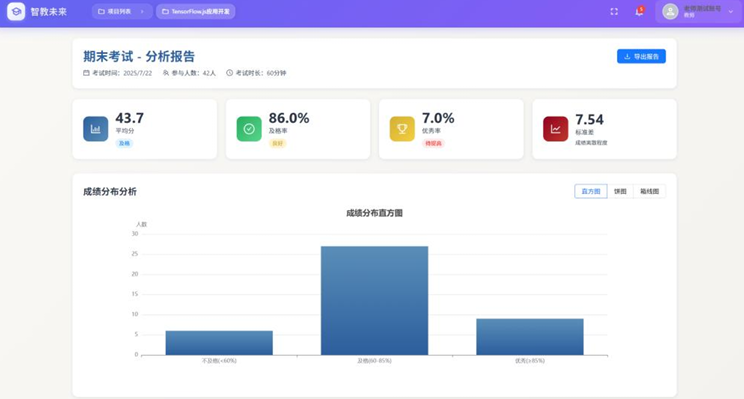Image resolution: width=744 pixels, height=399 pixels.
Task: Click the exam date 2025/7/22
Action: [138, 73]
